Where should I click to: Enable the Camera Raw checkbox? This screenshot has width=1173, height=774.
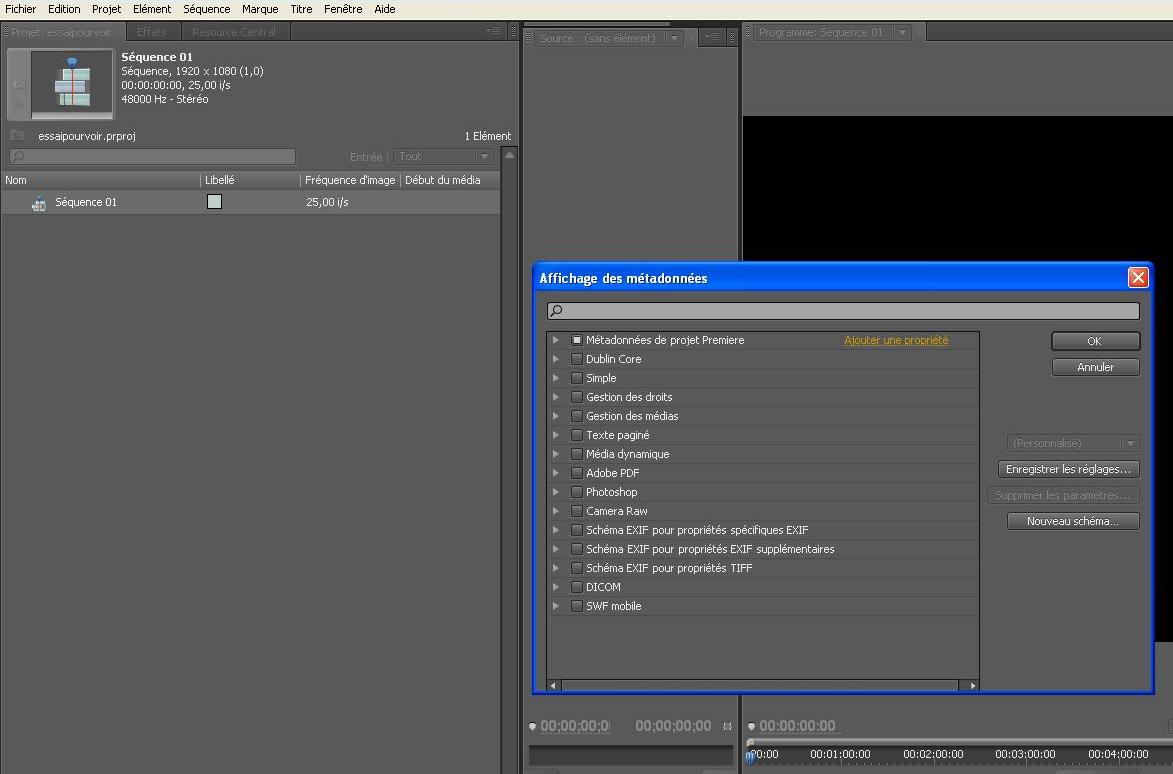point(577,511)
